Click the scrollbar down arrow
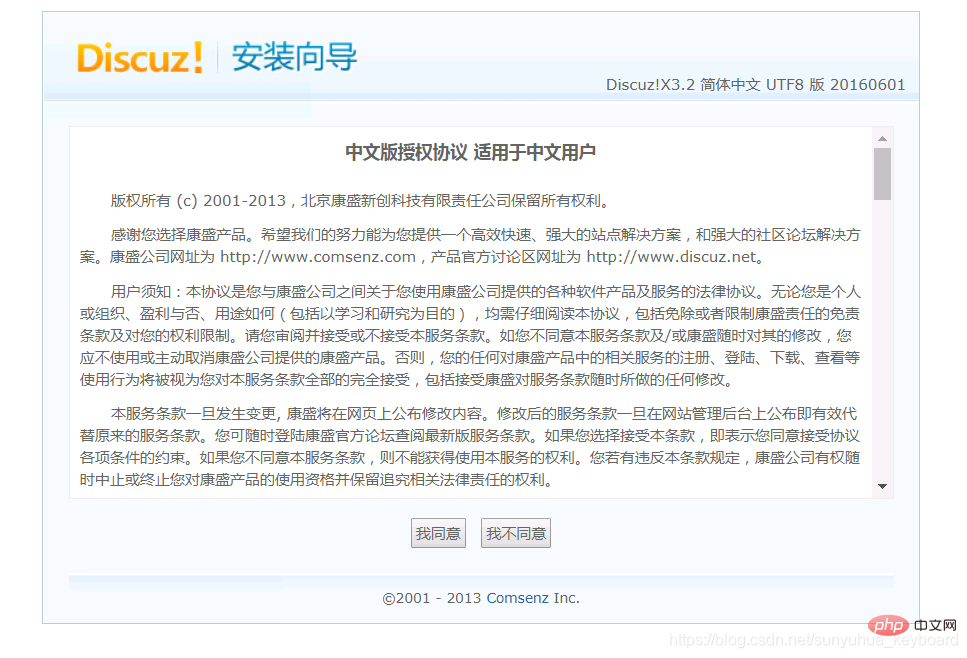 click(x=883, y=487)
